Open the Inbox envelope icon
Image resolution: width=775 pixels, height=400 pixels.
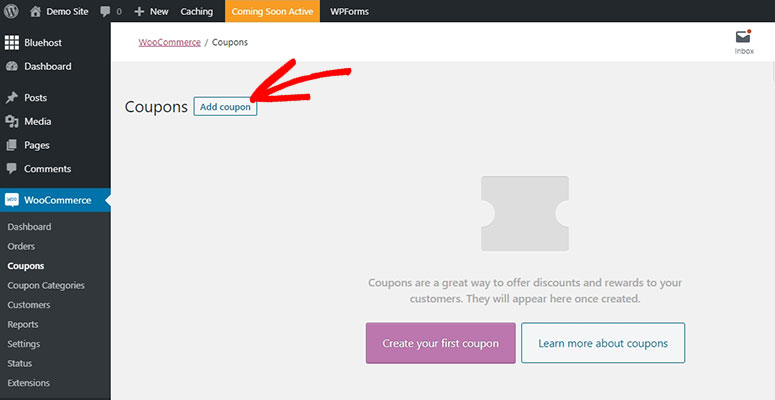743,37
